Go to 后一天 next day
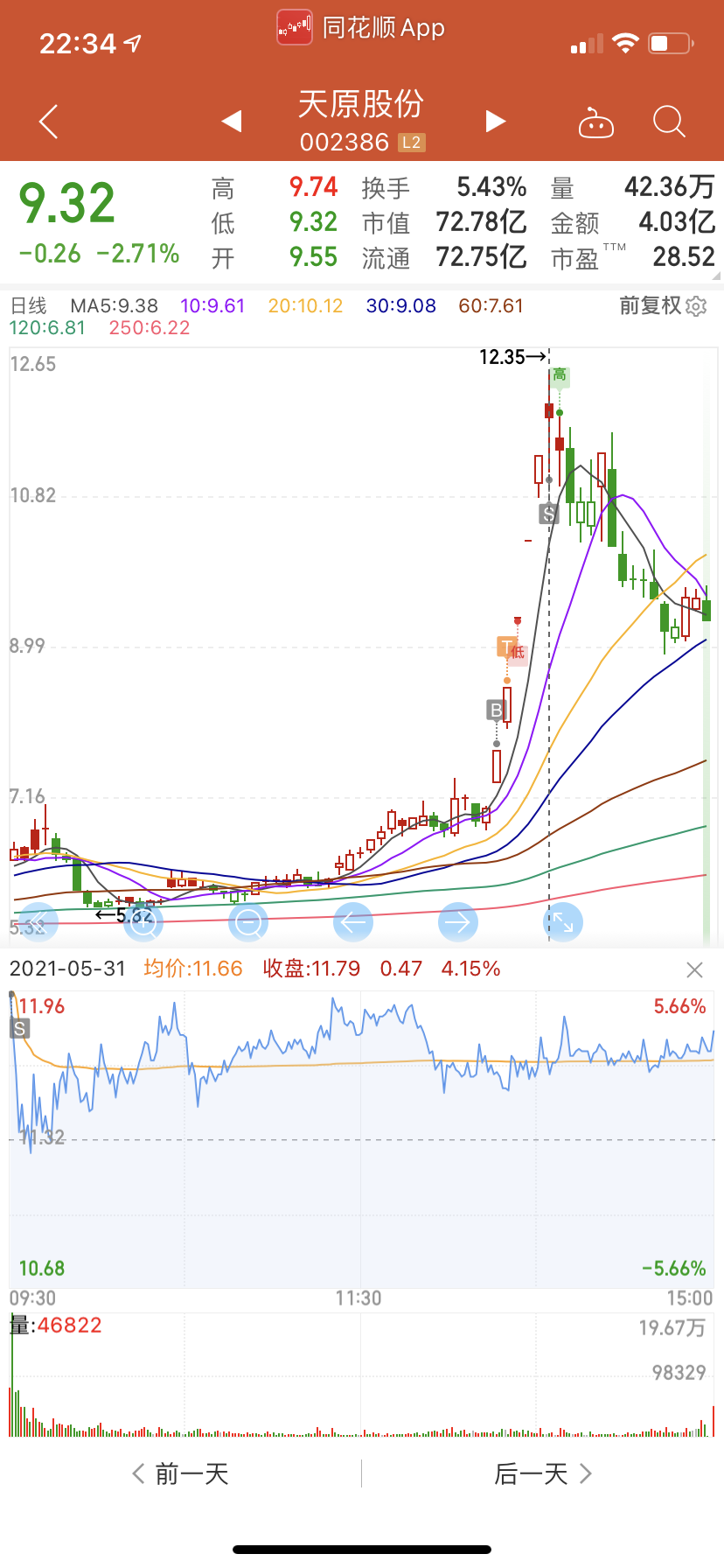 pyautogui.click(x=543, y=1474)
